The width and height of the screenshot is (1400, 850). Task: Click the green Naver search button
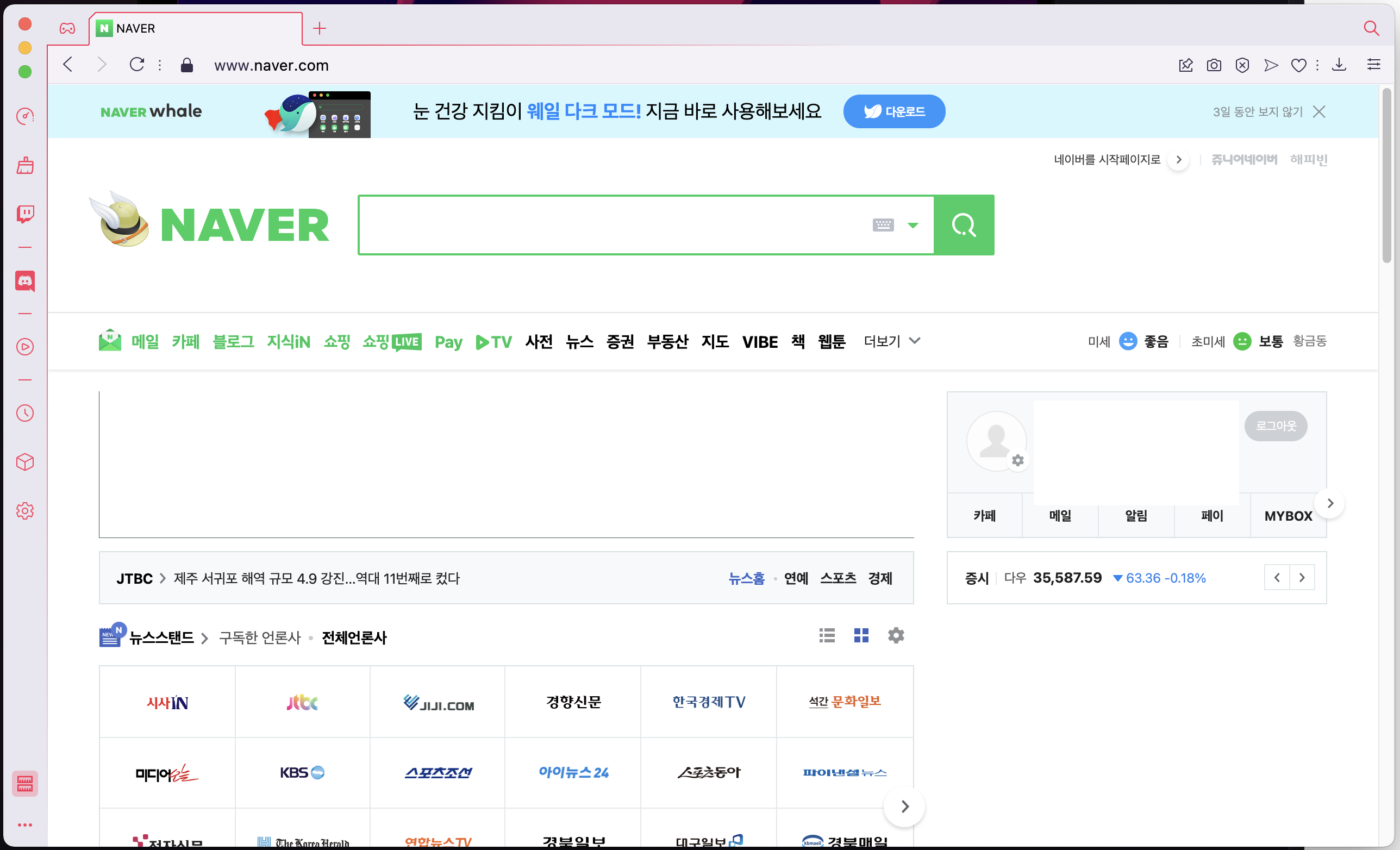point(964,225)
